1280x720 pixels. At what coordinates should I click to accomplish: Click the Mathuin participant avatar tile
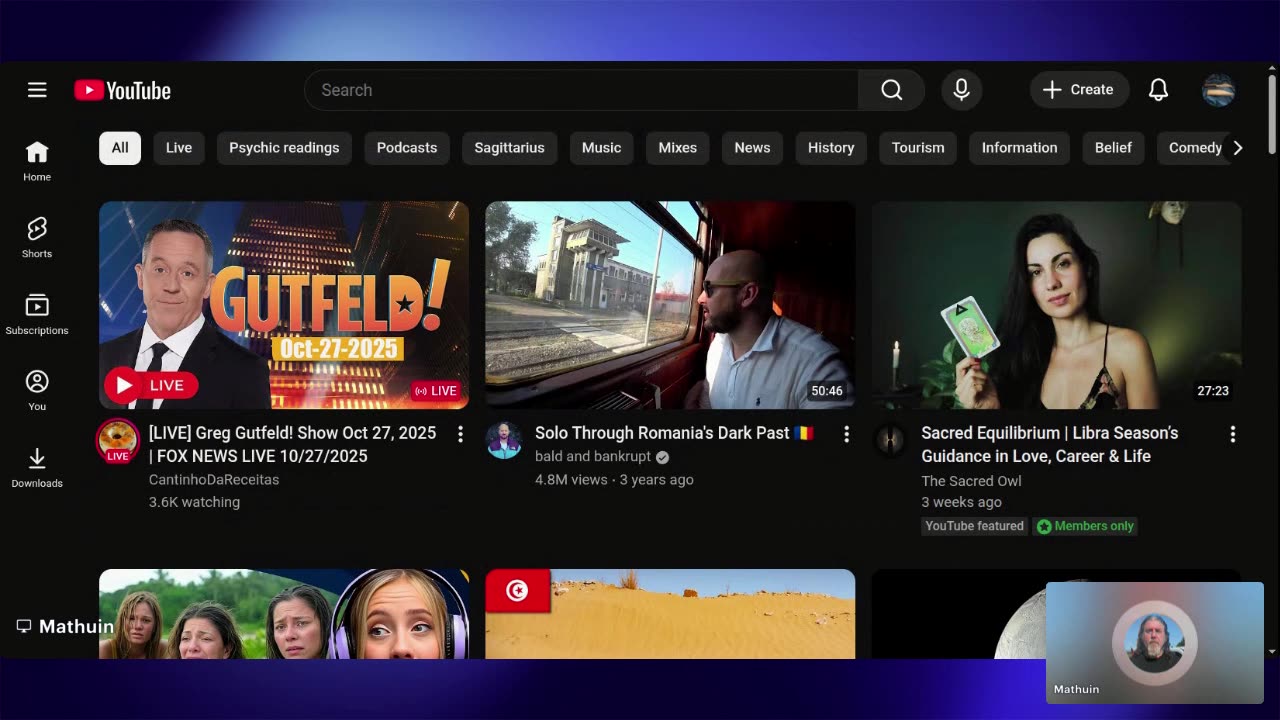click(x=1155, y=642)
